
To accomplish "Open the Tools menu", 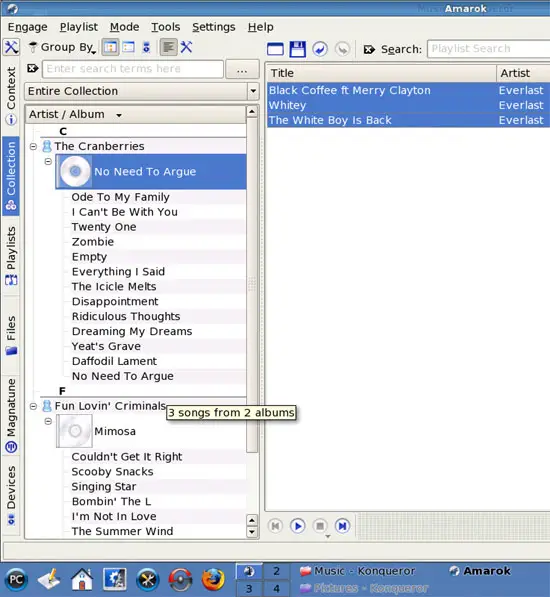I will (166, 27).
